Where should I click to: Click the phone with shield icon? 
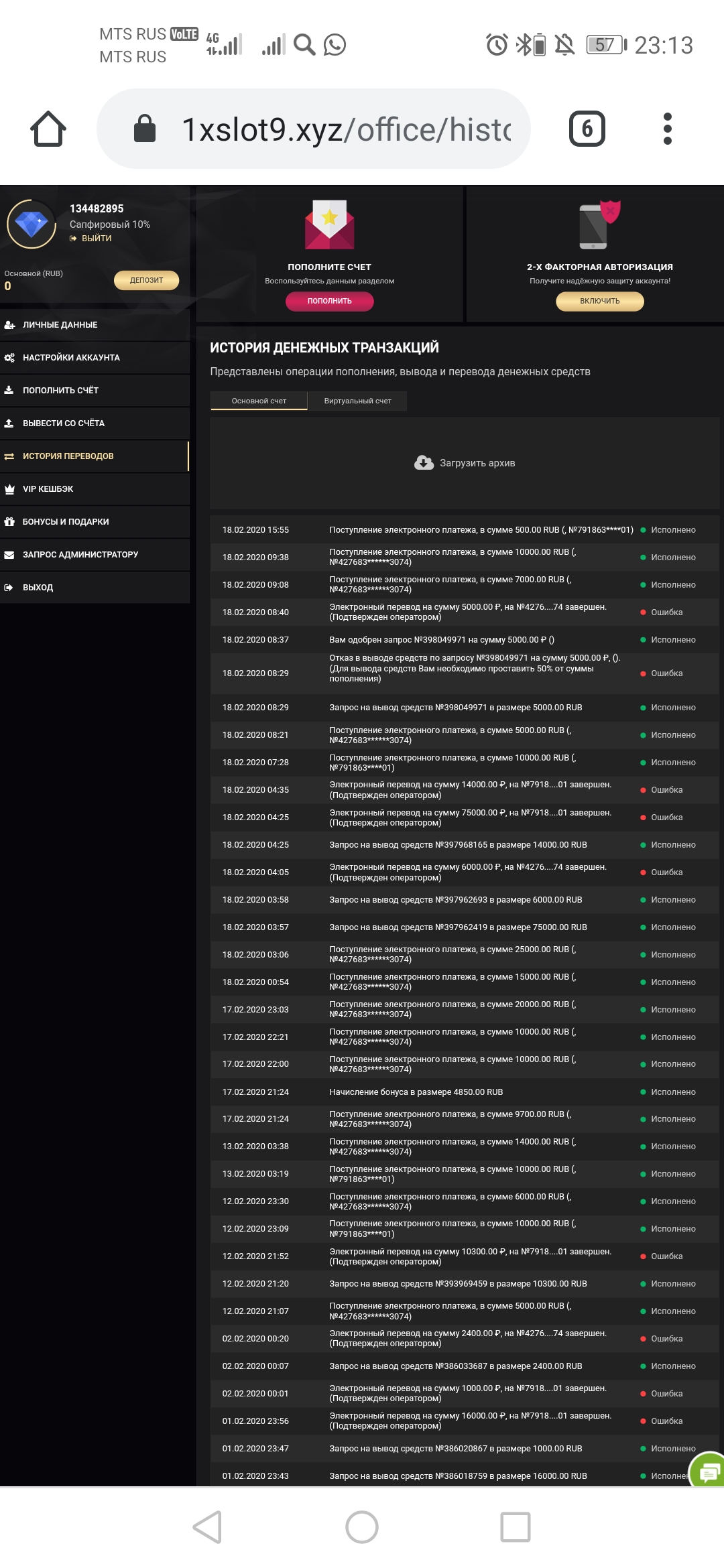click(599, 224)
